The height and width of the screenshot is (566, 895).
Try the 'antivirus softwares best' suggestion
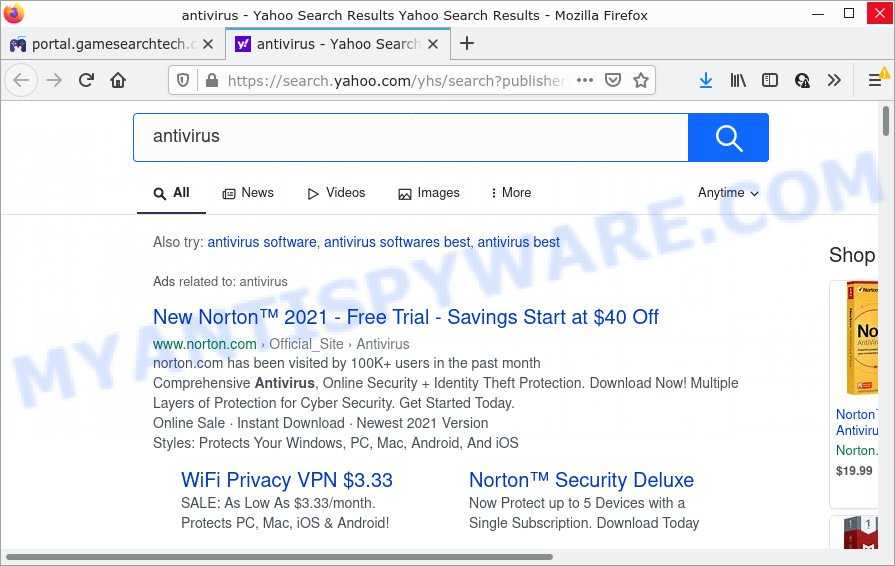[397, 242]
